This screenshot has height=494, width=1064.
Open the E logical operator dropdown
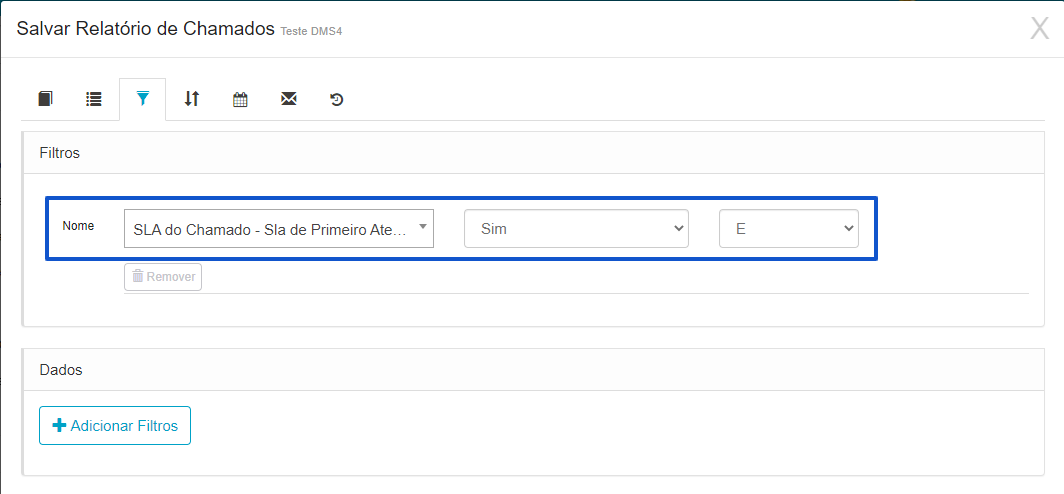tap(788, 229)
